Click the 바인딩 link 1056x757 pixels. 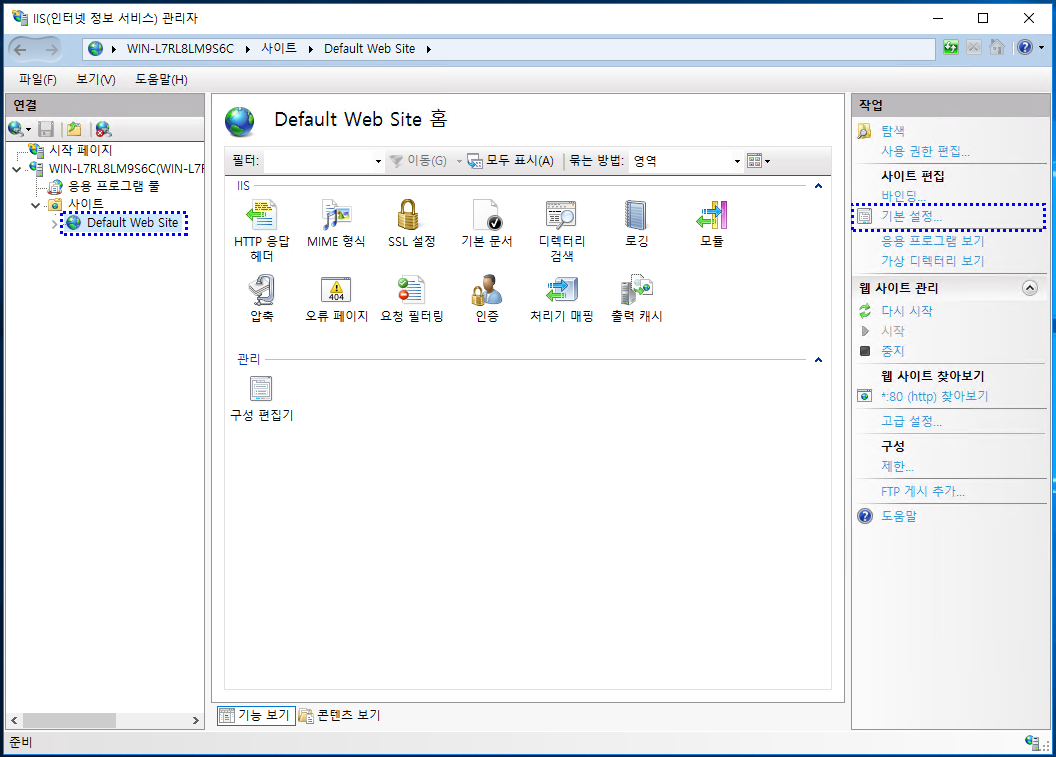click(903, 195)
